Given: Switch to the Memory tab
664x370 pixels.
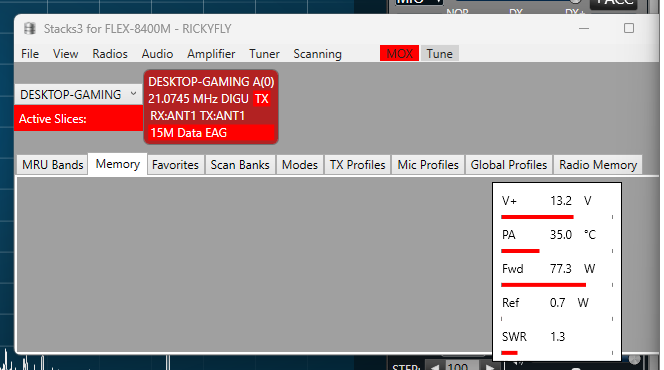Looking at the screenshot, I should click(118, 164).
